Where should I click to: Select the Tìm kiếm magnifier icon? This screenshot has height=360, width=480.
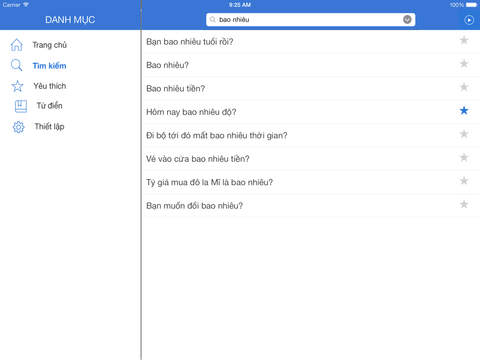tap(16, 65)
